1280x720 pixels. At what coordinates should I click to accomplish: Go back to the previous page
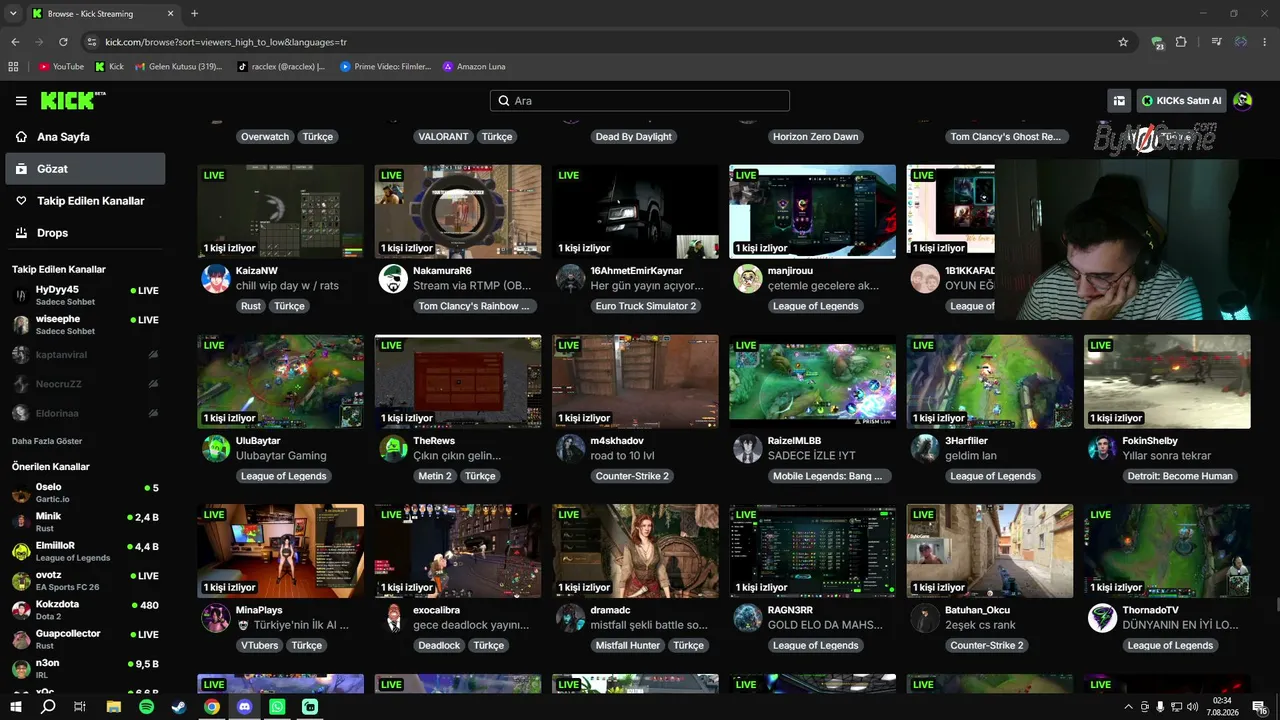pyautogui.click(x=15, y=42)
